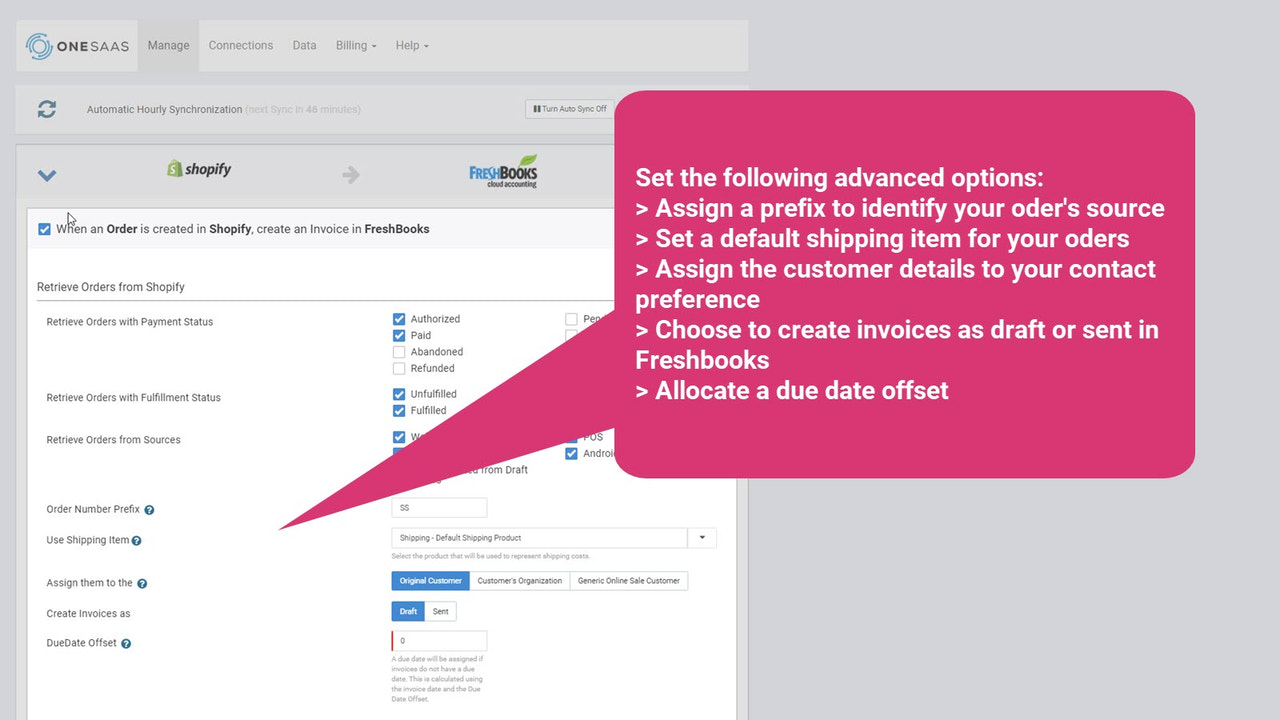Viewport: 1280px width, 720px height.
Task: Open the Billing menu
Action: (353, 45)
